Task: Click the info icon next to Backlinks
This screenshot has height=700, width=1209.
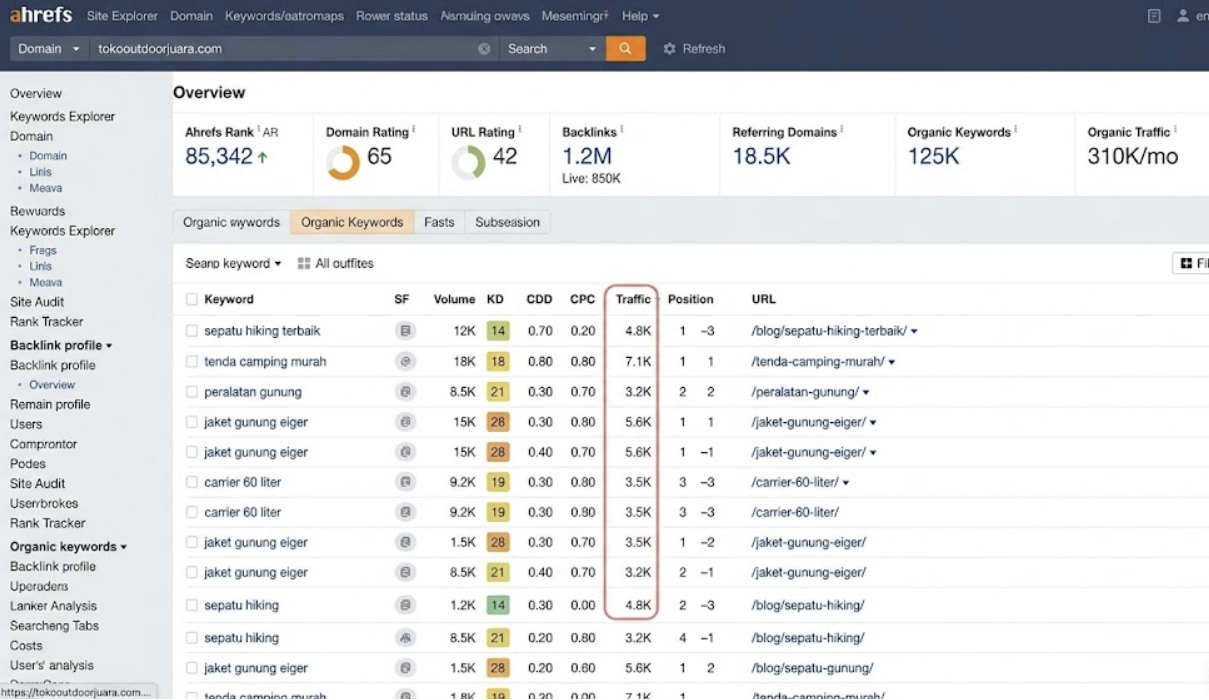Action: click(x=622, y=130)
